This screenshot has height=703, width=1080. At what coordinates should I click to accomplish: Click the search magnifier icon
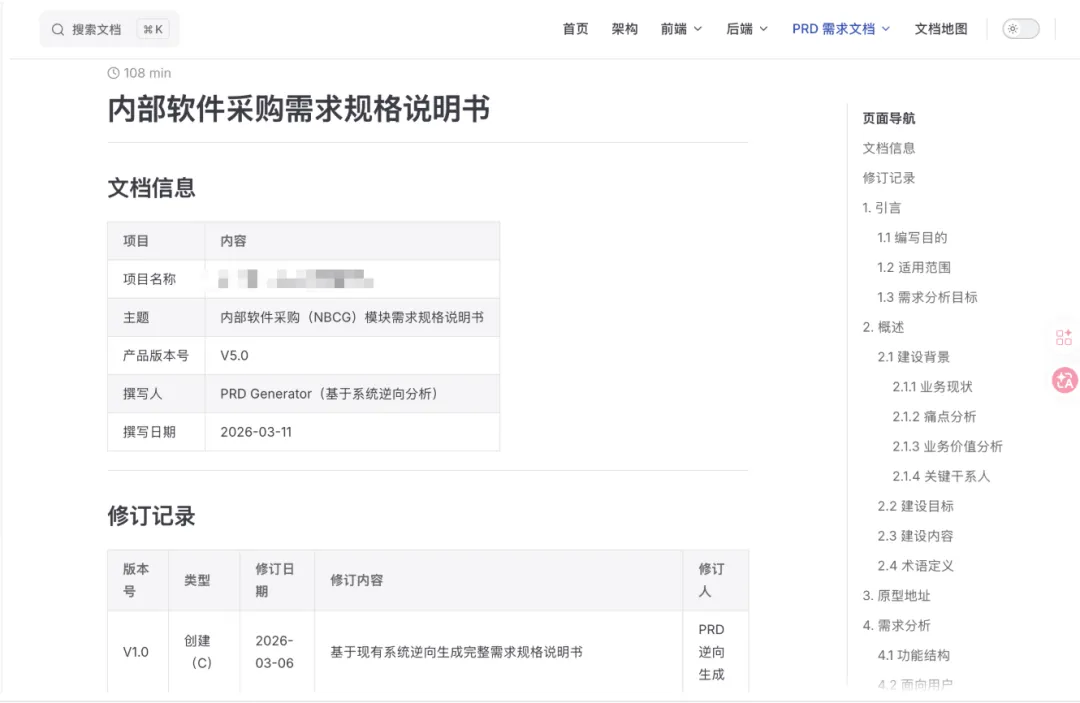coord(58,30)
